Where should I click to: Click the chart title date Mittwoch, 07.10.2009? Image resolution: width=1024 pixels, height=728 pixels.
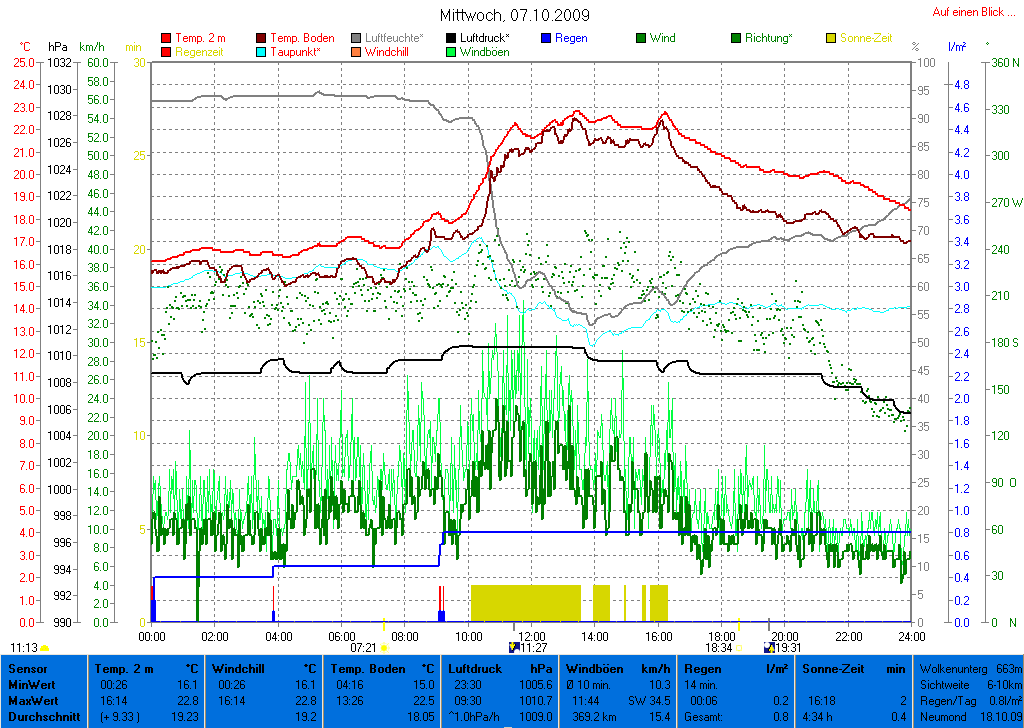(x=514, y=15)
